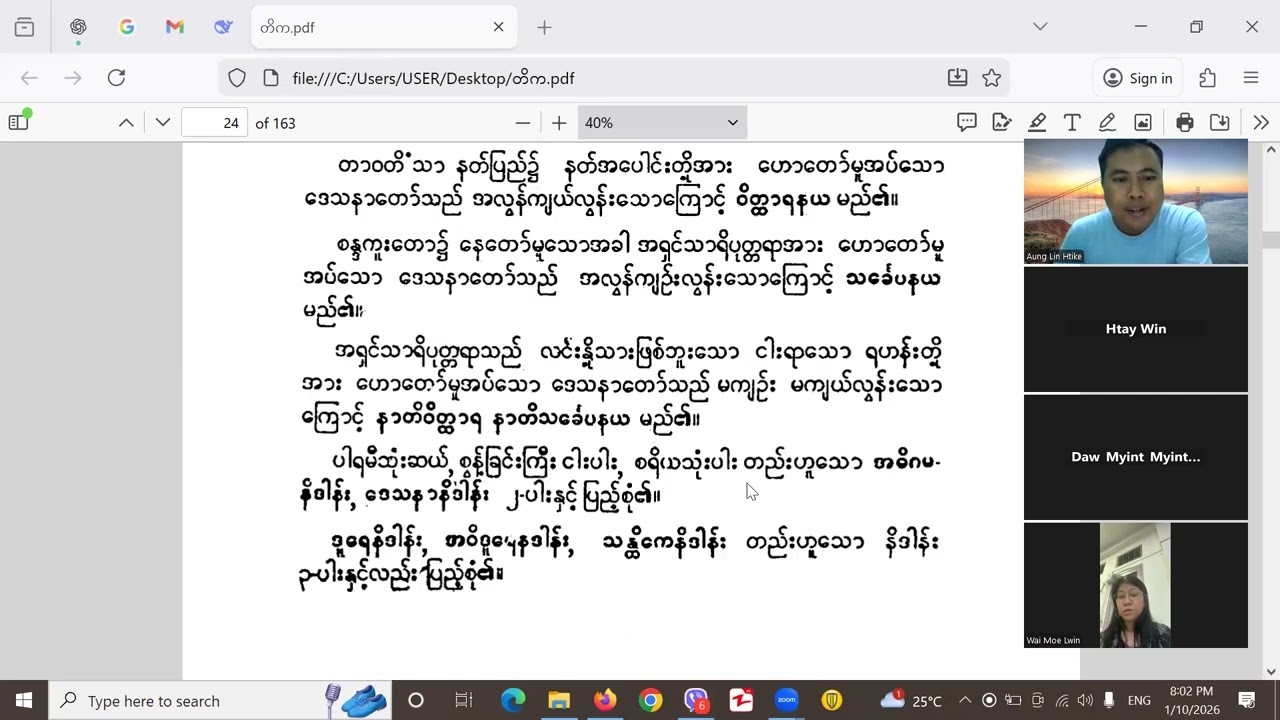Viewport: 1280px width, 720px height.
Task: Open Google Chrome from taskbar
Action: [x=651, y=701]
